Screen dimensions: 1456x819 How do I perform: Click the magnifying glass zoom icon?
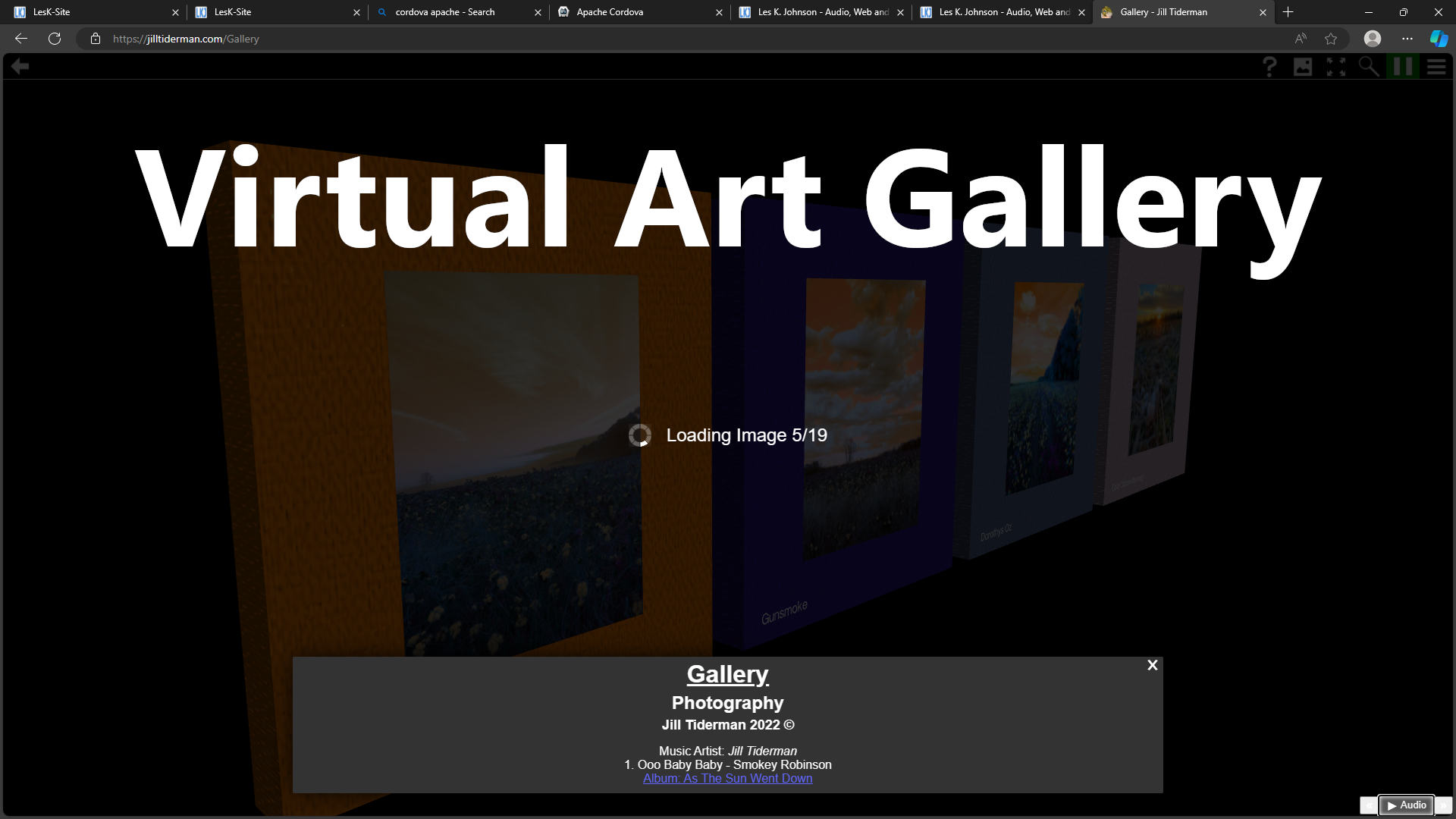(x=1369, y=67)
